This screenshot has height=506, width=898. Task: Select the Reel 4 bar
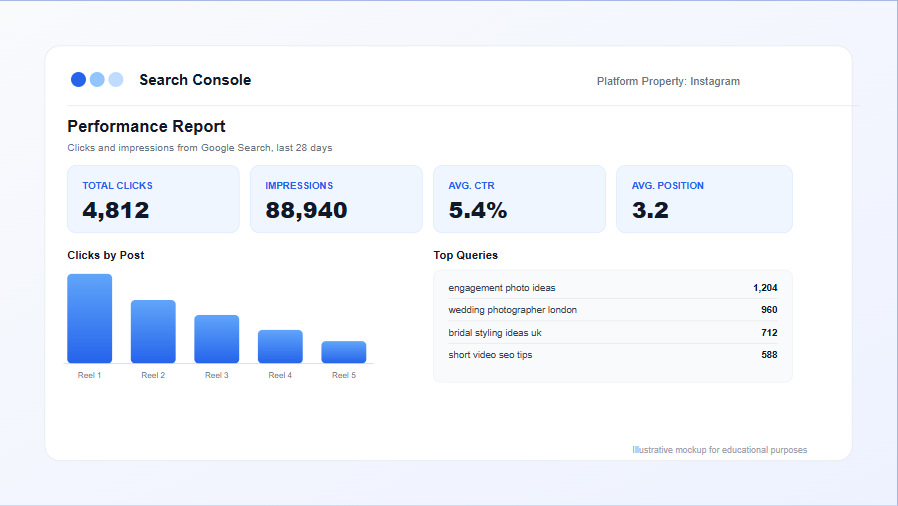[x=280, y=346]
